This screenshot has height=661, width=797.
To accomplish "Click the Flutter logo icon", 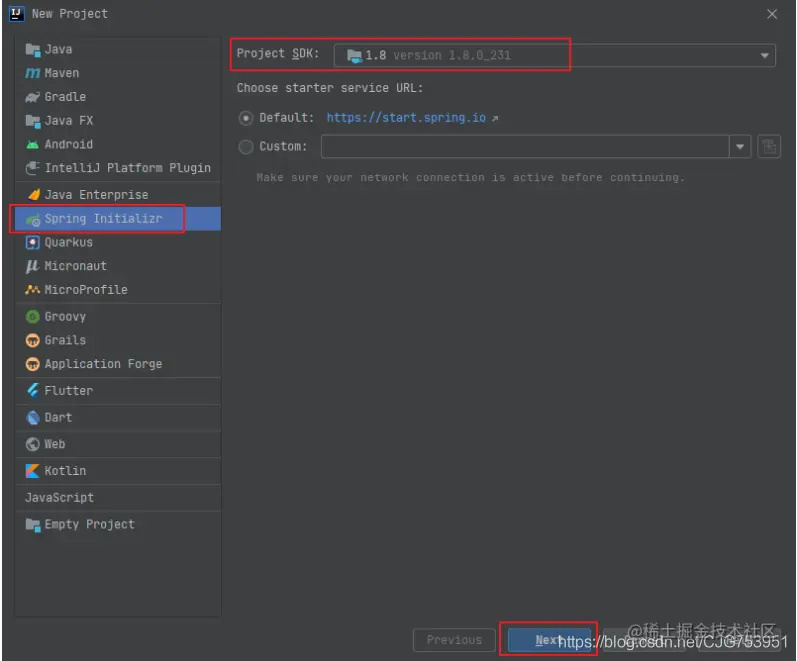I will 33,390.
